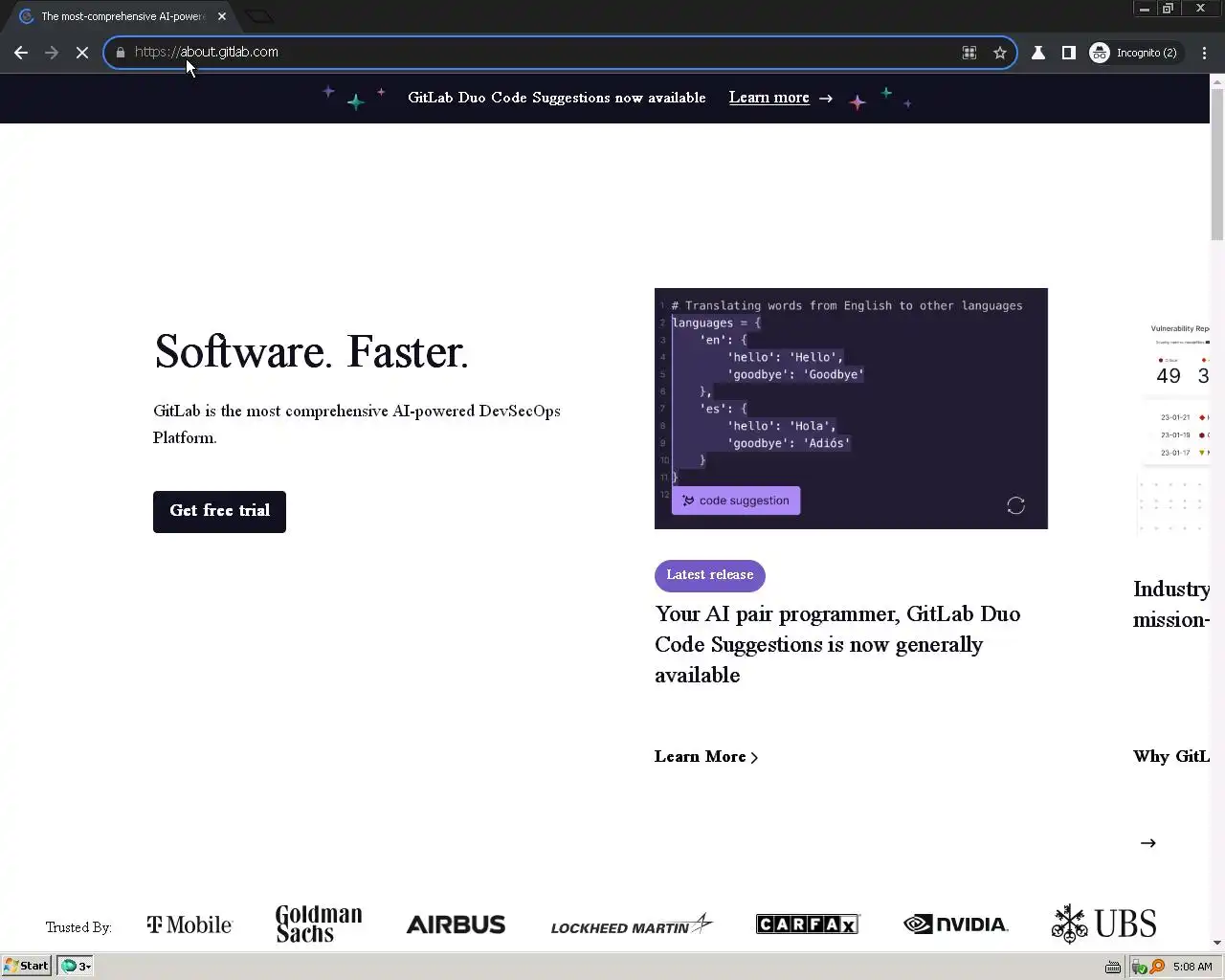Click the arrow beside Learn more
Image resolution: width=1225 pixels, height=980 pixels.
(826, 99)
